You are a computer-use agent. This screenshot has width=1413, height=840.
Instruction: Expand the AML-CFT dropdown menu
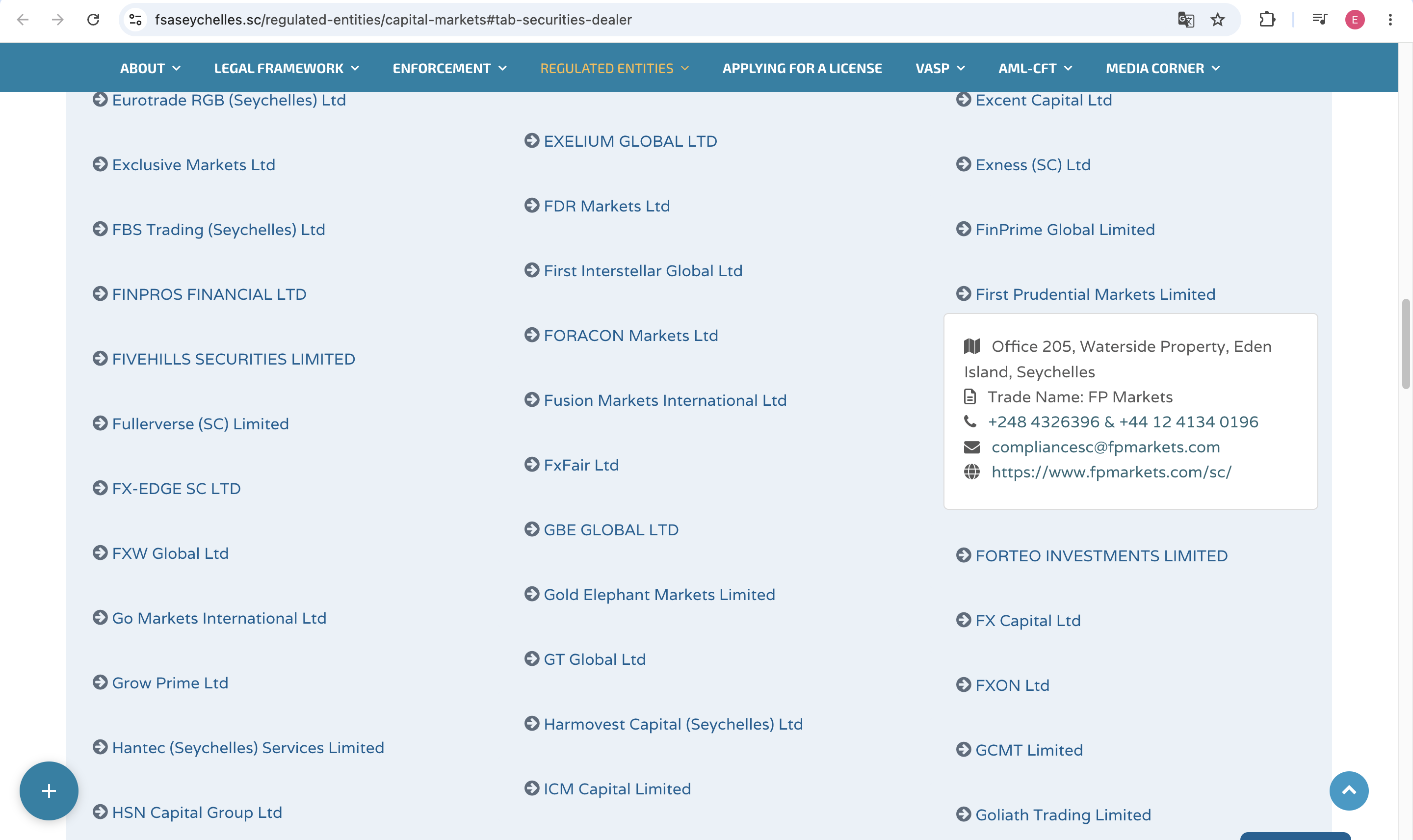point(1035,69)
